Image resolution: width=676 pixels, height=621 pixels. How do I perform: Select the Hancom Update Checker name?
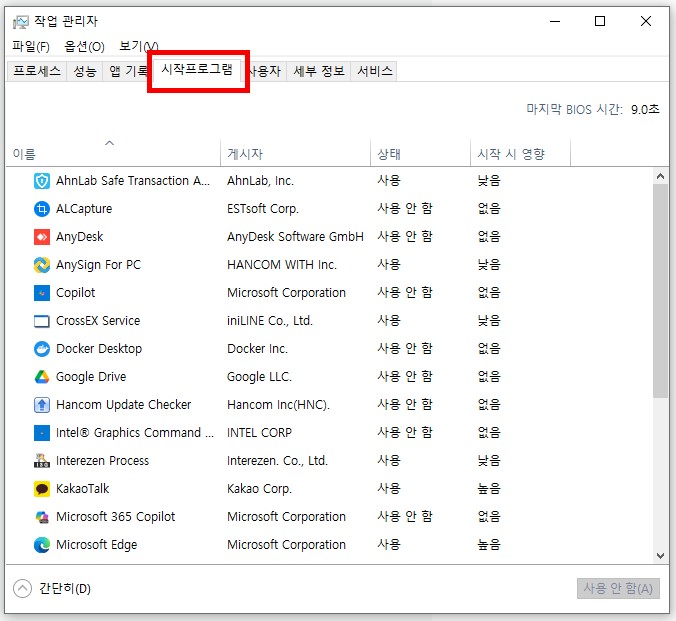[124, 405]
